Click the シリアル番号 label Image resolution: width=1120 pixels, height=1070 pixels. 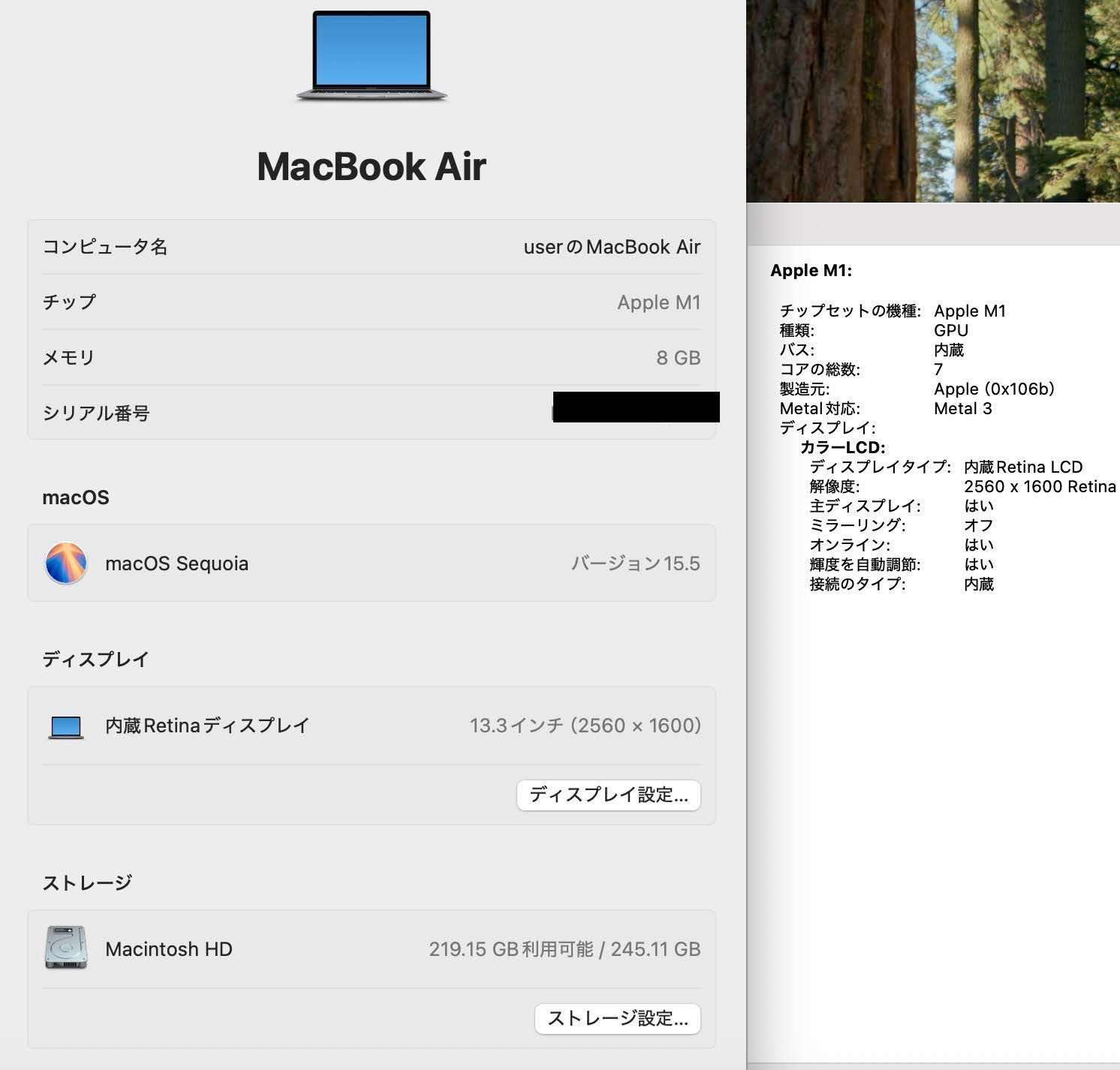tap(96, 413)
